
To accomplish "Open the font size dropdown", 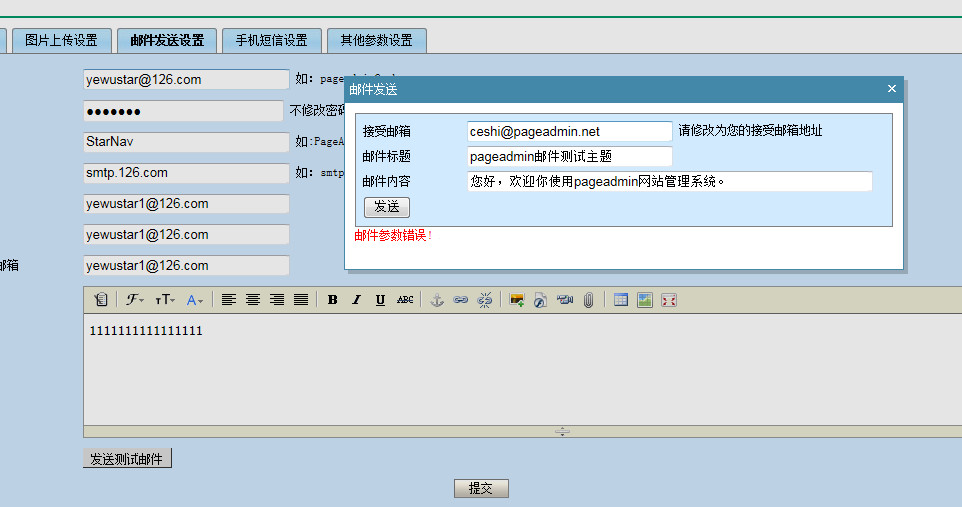I will click(x=165, y=300).
